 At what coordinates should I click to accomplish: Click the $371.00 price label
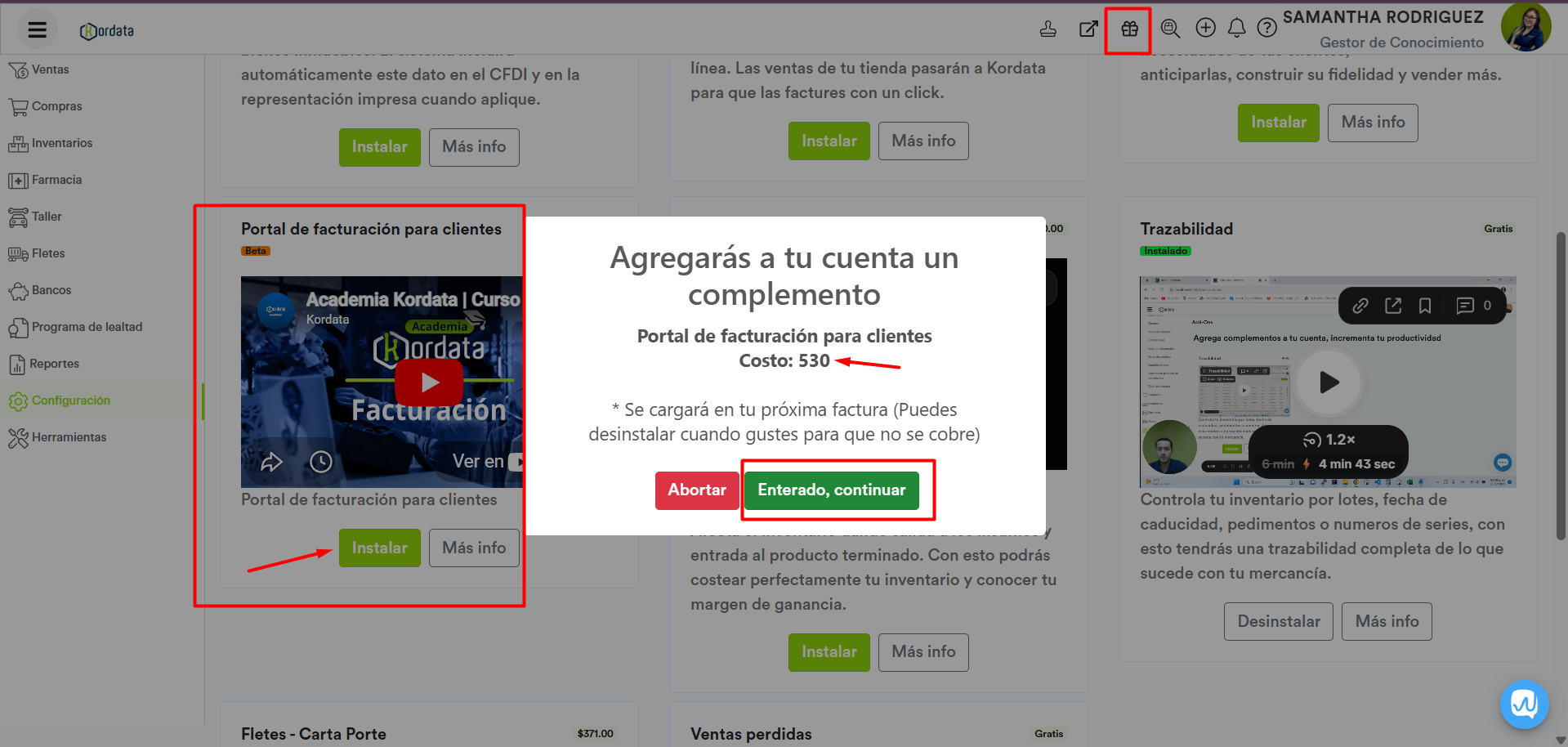pos(595,734)
